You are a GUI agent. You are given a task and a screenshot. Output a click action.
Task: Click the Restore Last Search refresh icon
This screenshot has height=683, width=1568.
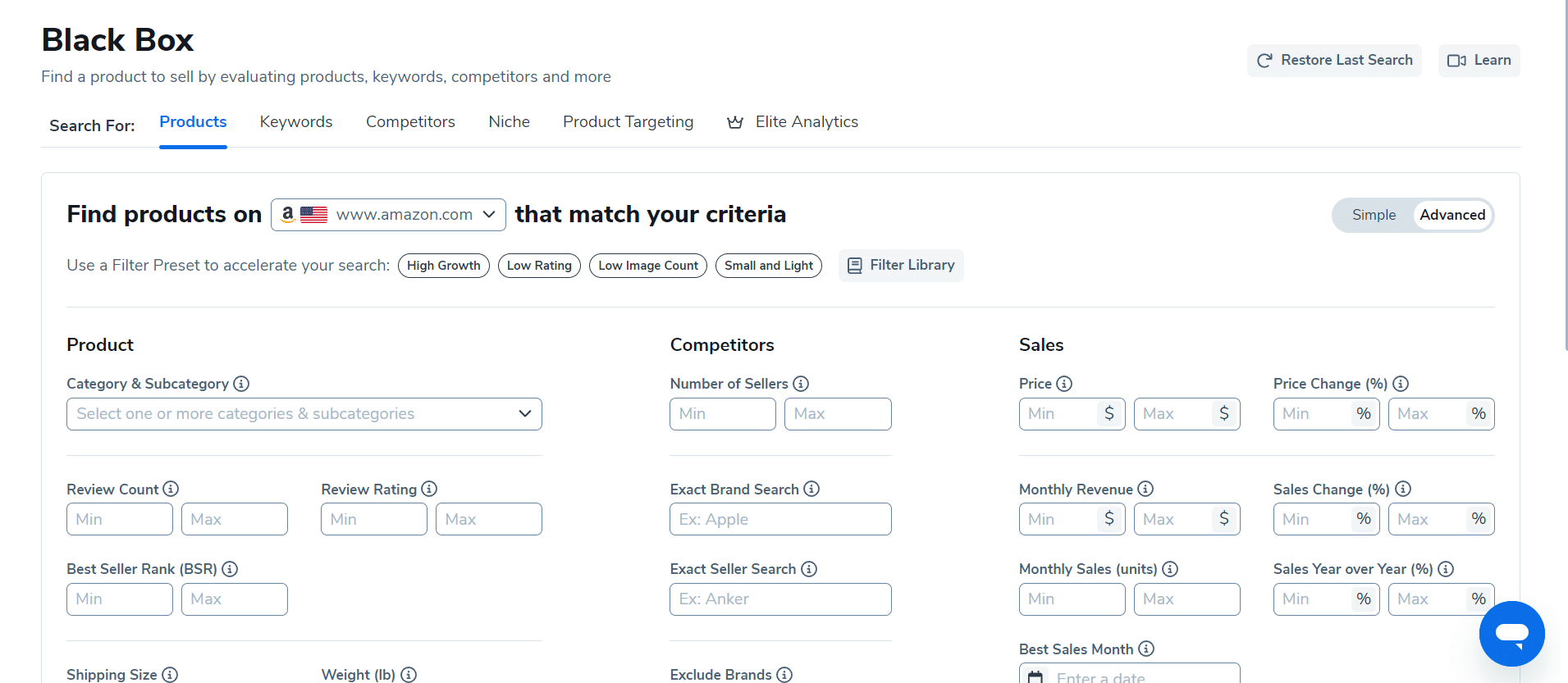[1264, 61]
